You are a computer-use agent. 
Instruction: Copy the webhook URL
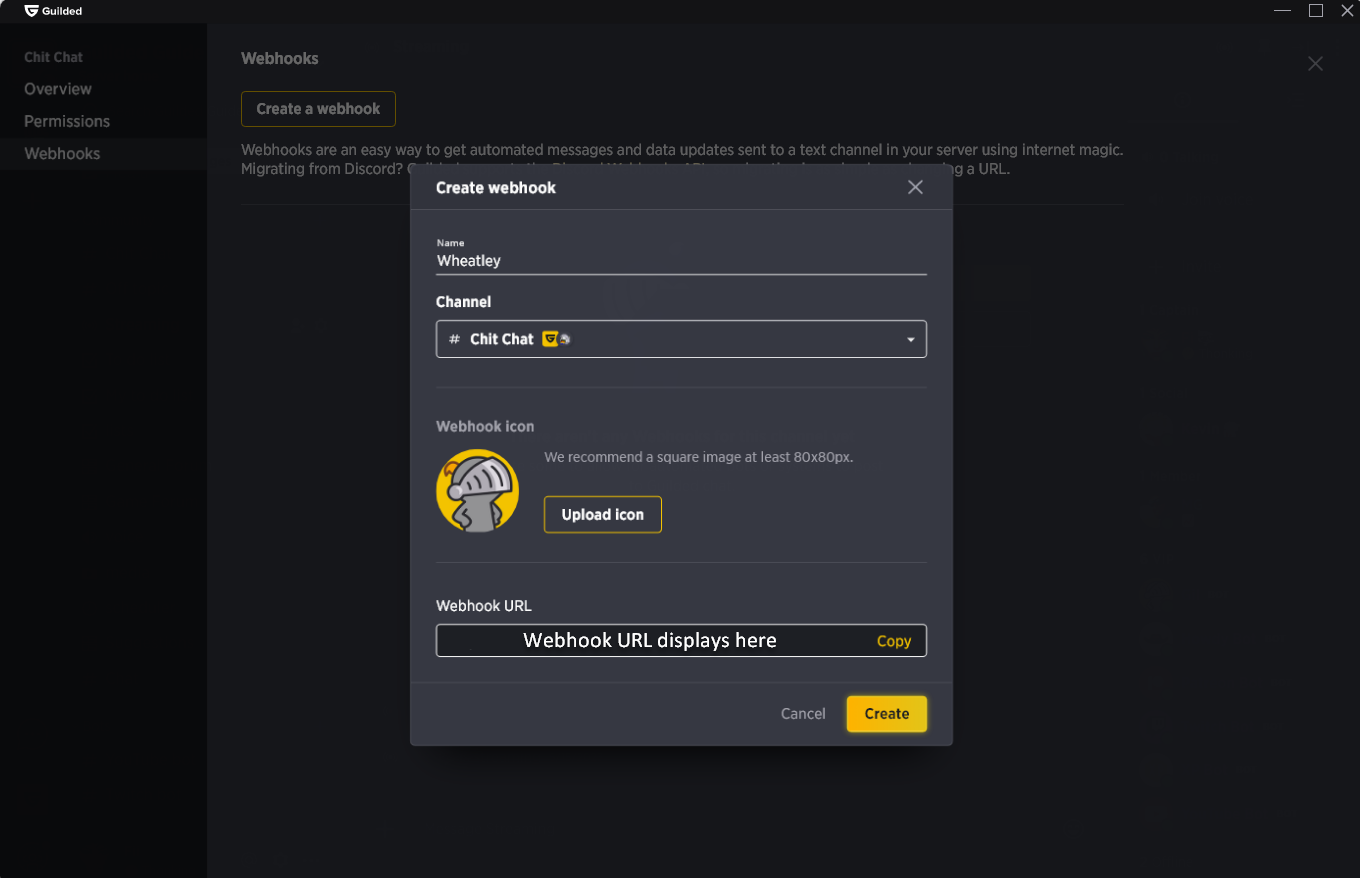click(x=893, y=641)
